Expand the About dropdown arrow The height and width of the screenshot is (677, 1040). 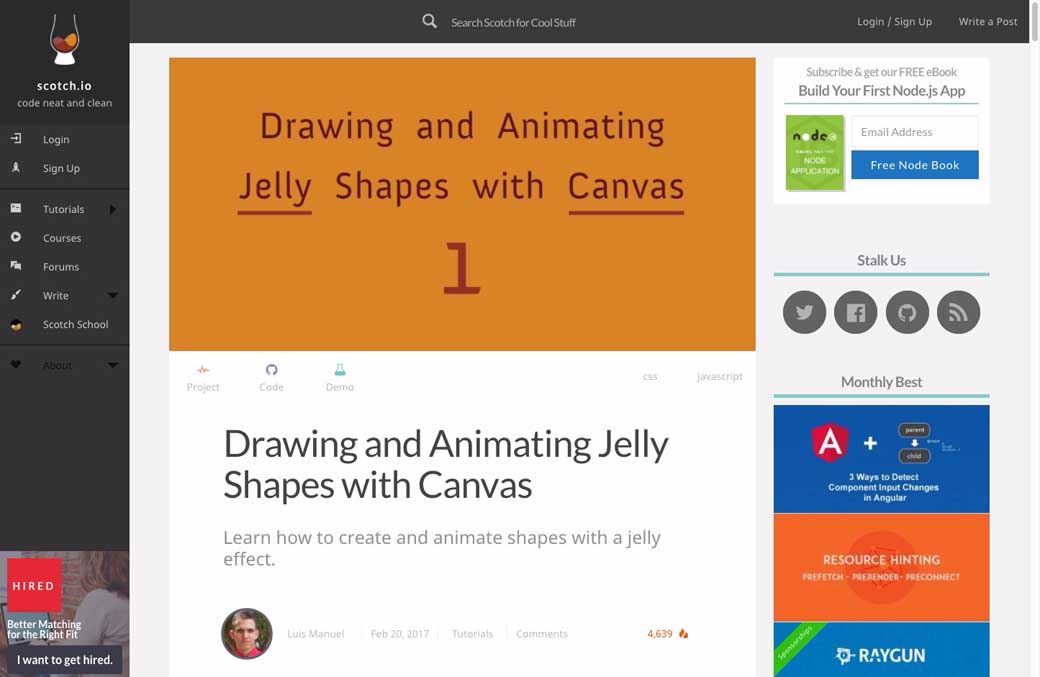(113, 366)
